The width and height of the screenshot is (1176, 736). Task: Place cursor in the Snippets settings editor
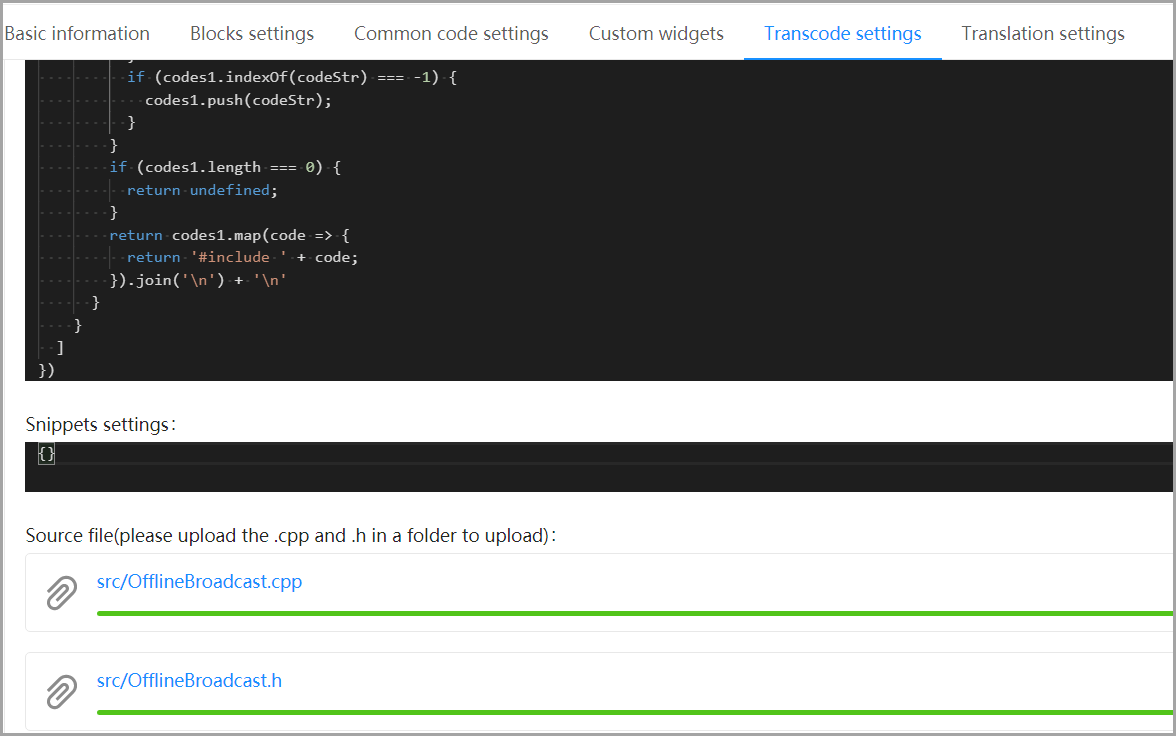tap(600, 466)
